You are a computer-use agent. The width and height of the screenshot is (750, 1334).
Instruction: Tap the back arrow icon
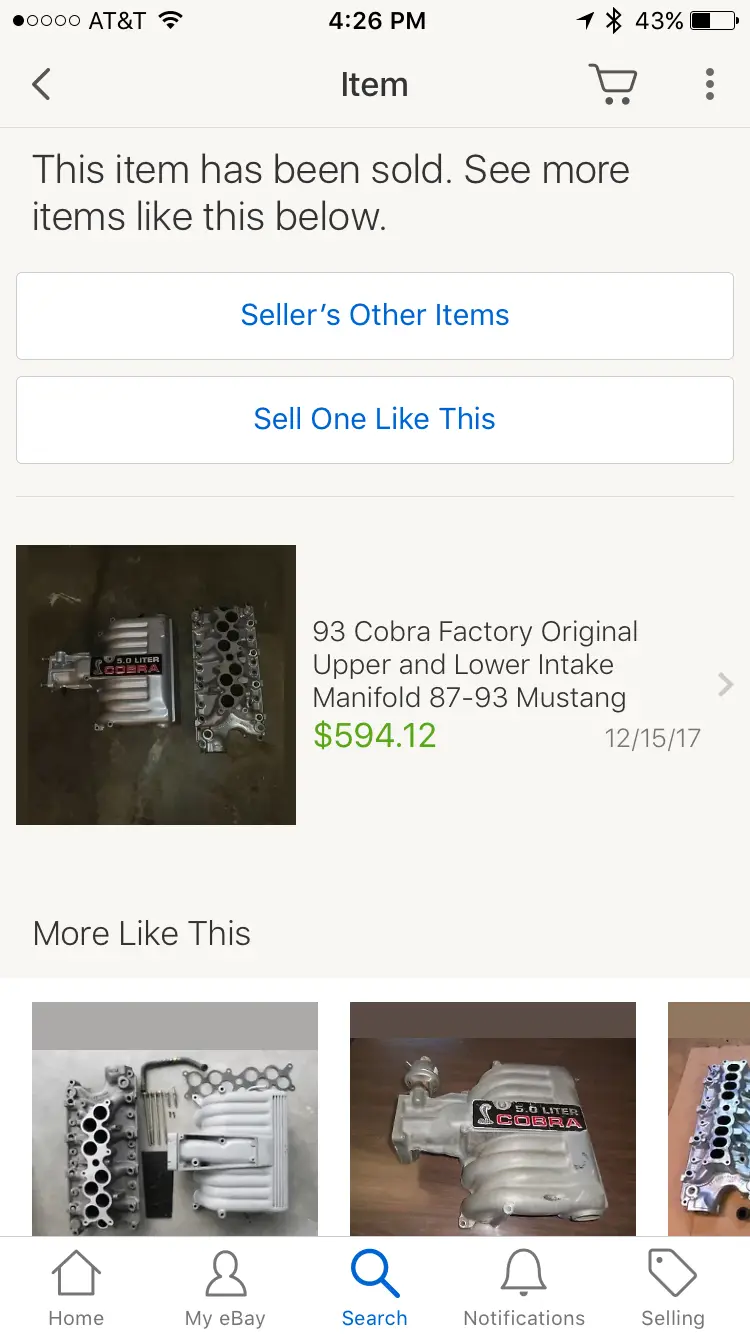41,84
